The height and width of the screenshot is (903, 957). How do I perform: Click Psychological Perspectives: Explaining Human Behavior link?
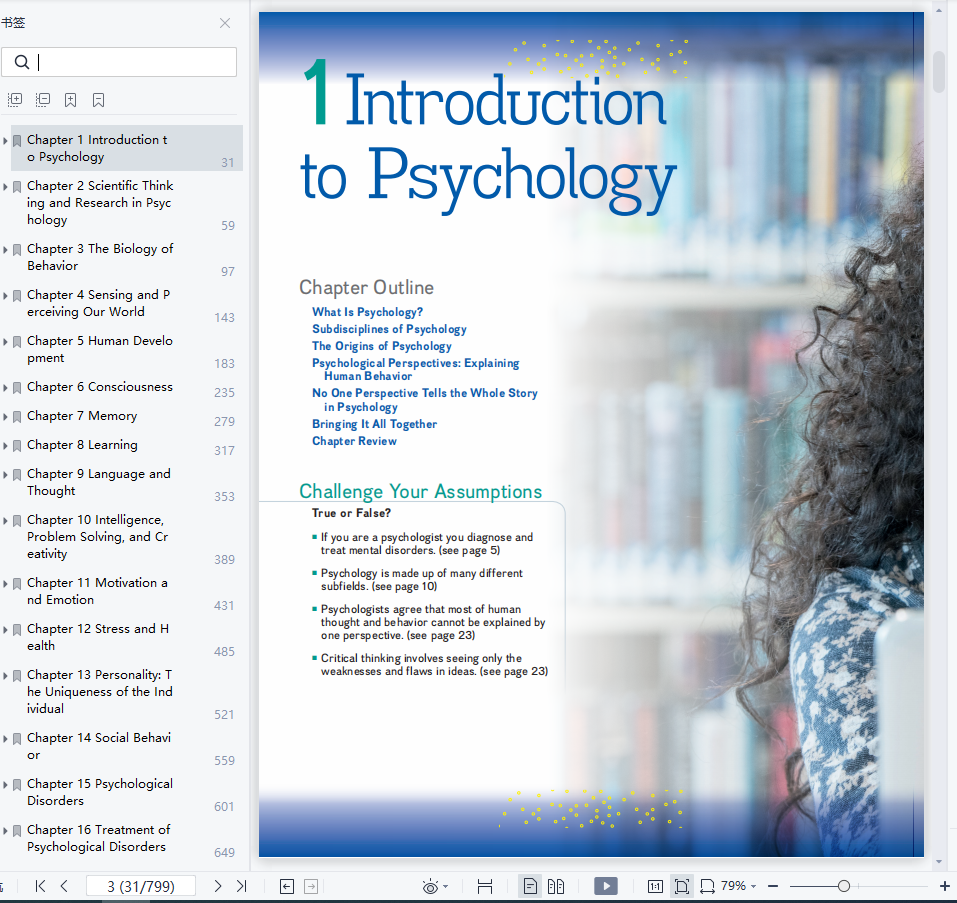pyautogui.click(x=416, y=369)
